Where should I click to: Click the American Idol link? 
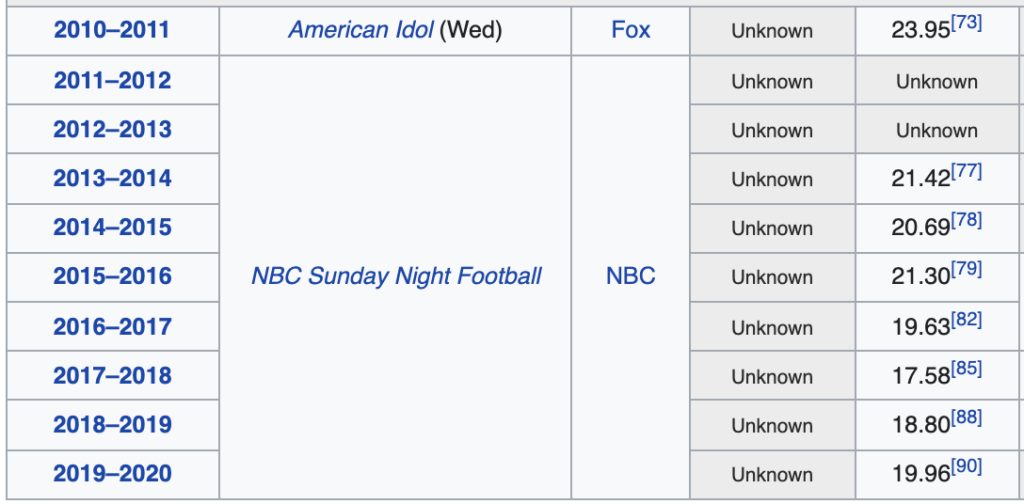coord(360,30)
